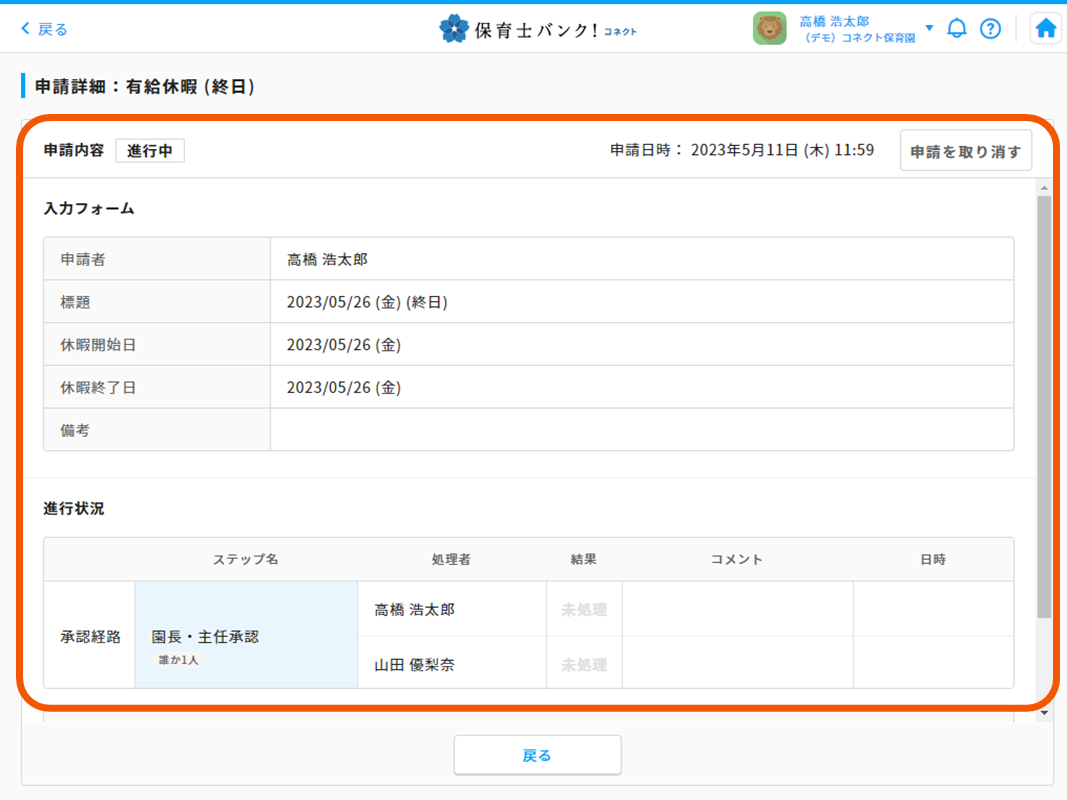Select approver 山田 優梨奈 in the progress table
Image resolution: width=1067 pixels, height=800 pixels.
414,664
